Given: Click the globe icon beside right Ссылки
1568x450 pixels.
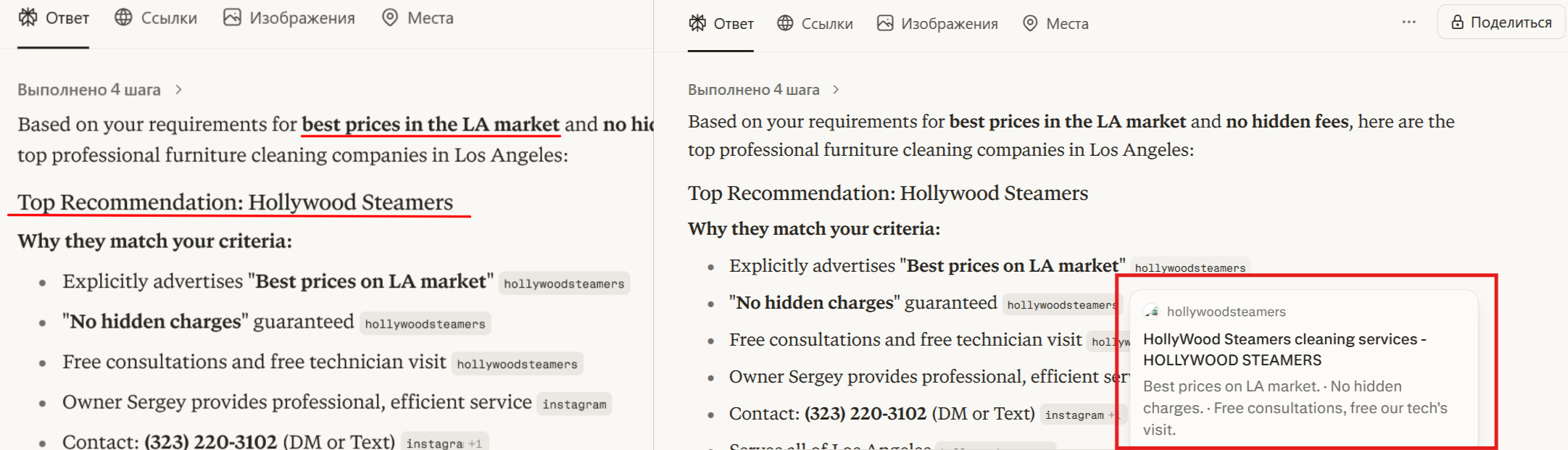Looking at the screenshot, I should pos(785,23).
